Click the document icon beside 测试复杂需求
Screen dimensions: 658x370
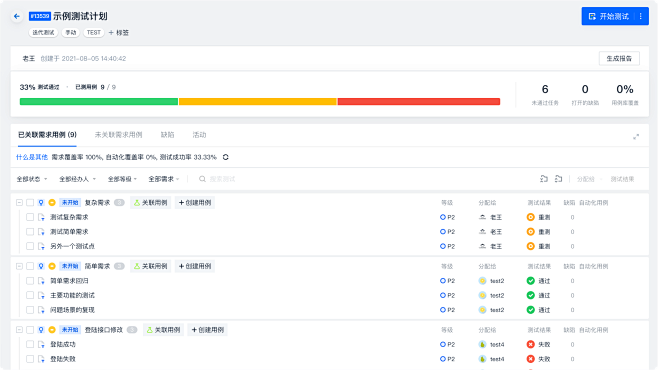pos(41,217)
